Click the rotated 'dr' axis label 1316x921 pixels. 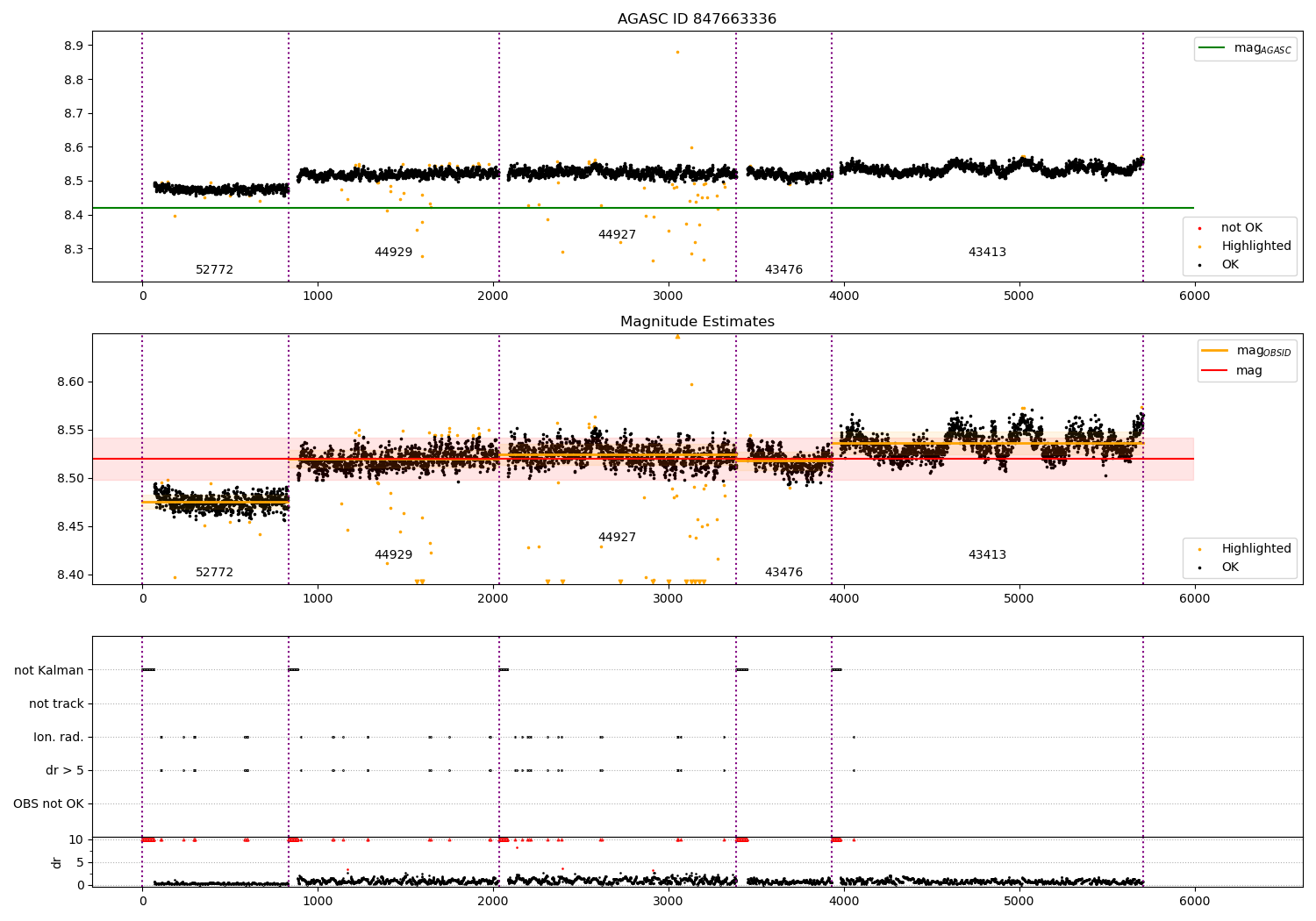point(57,862)
